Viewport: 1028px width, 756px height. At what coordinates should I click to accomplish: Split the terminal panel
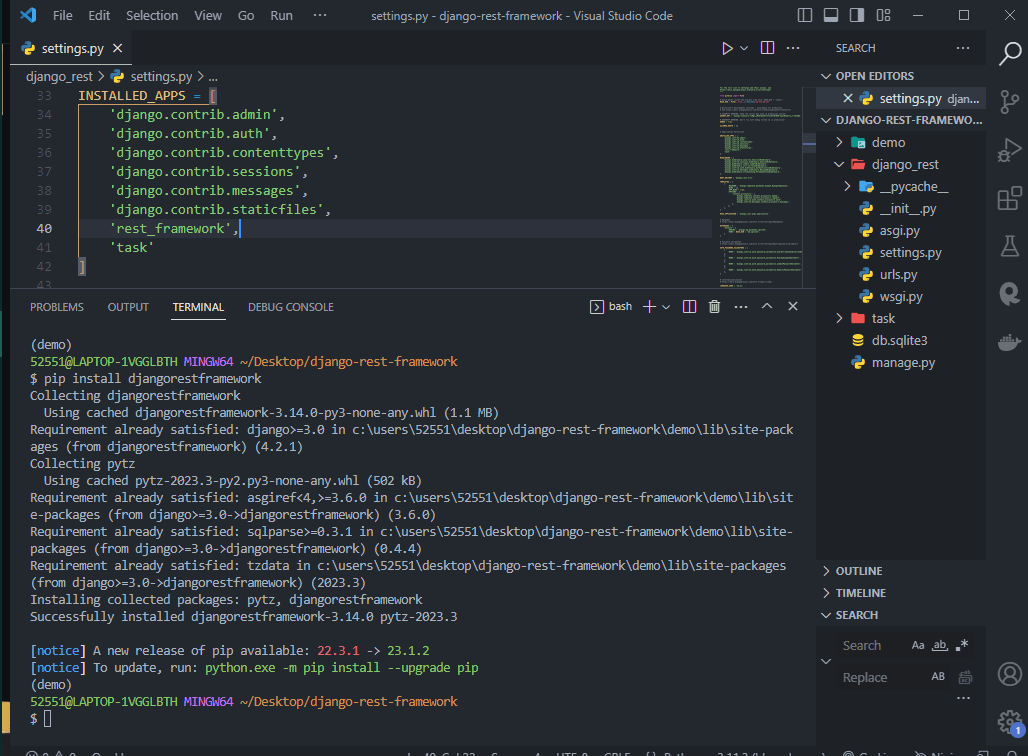[689, 306]
